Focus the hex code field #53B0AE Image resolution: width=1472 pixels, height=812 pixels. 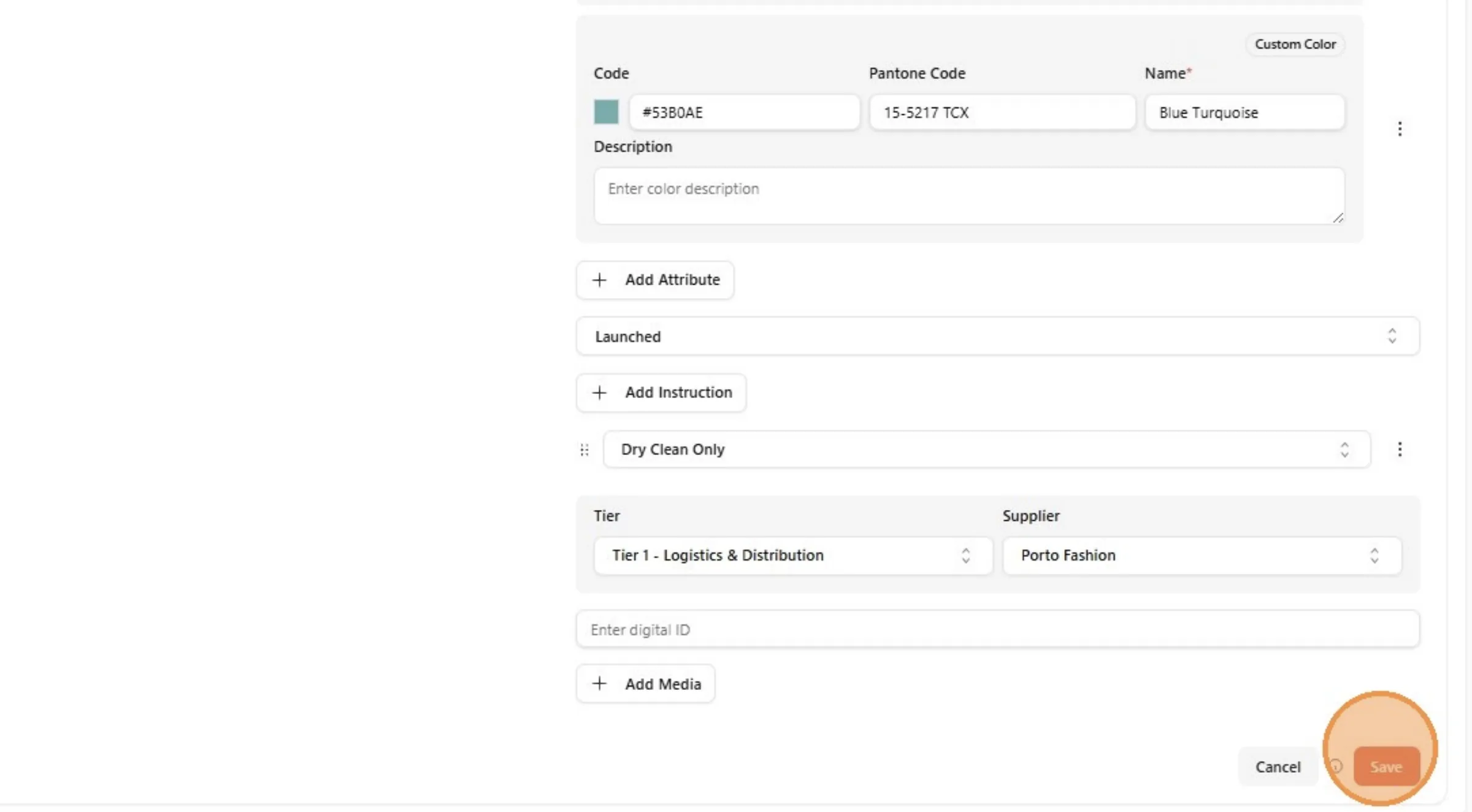point(745,112)
